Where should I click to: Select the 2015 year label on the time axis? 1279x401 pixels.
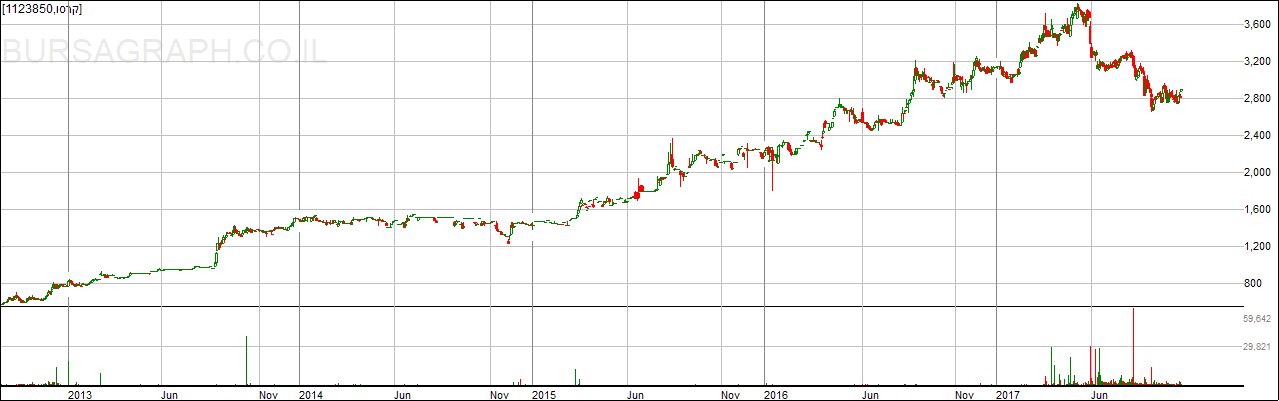coord(543,395)
